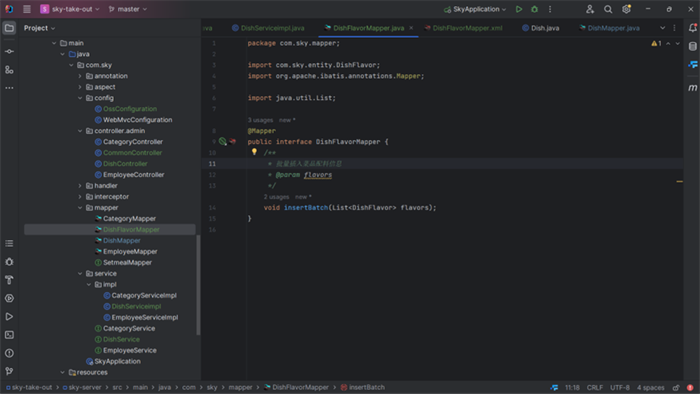Click the warning count indicator in editor
Screen dimensions: 700x394
coord(656,43)
